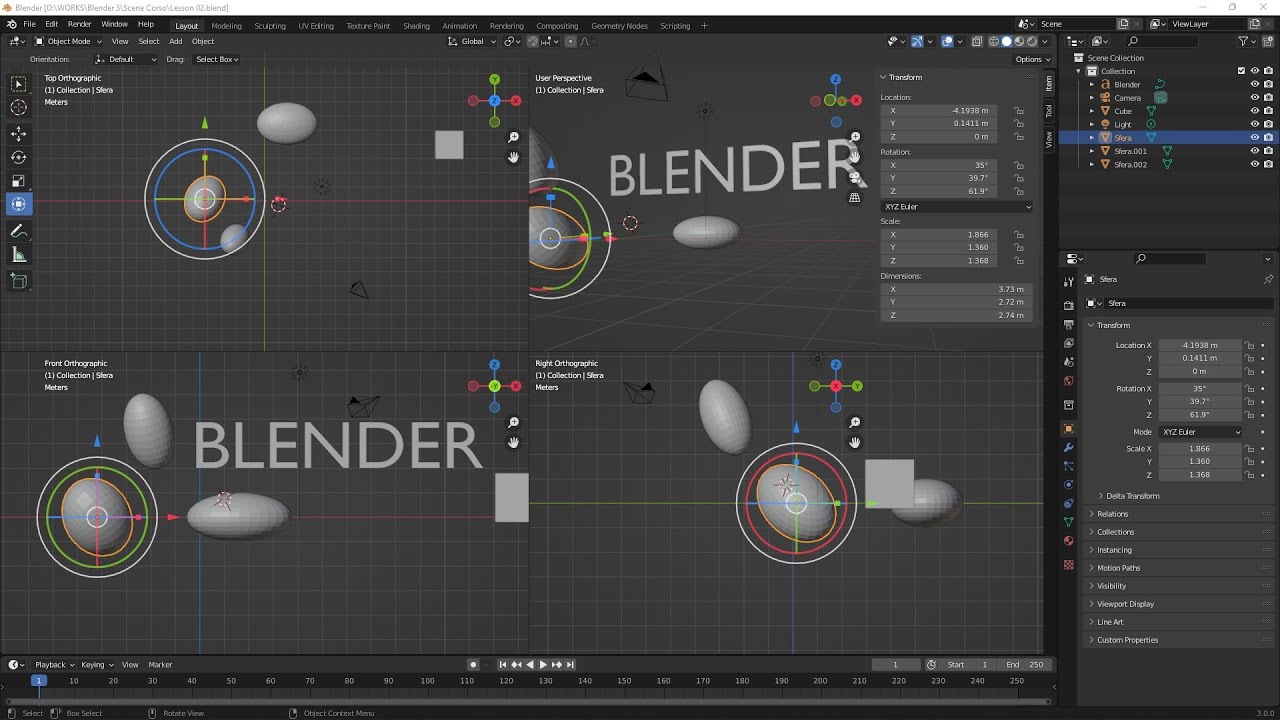Screen dimensions: 1280x720
Task: Pin the Sfera properties panel
Action: 1268,279
